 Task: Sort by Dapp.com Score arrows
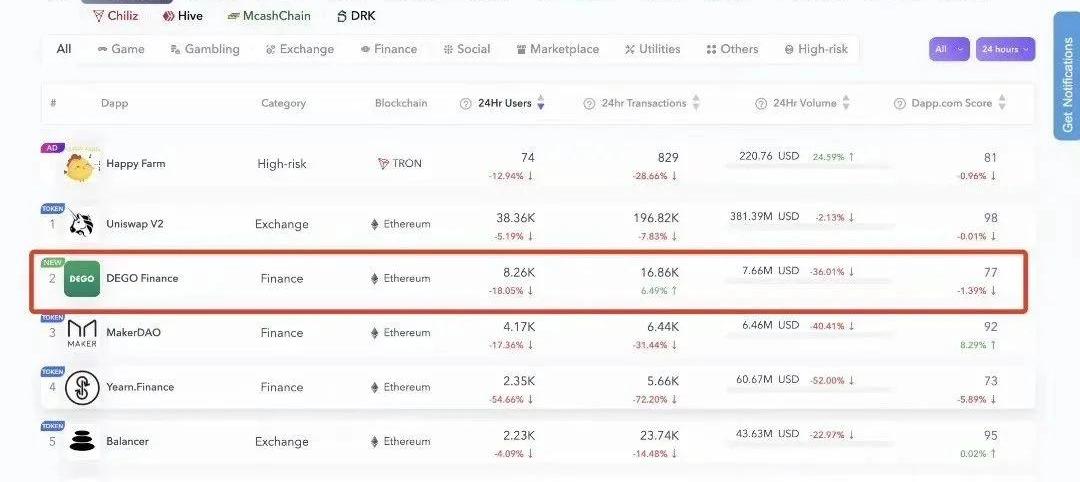[1002, 103]
